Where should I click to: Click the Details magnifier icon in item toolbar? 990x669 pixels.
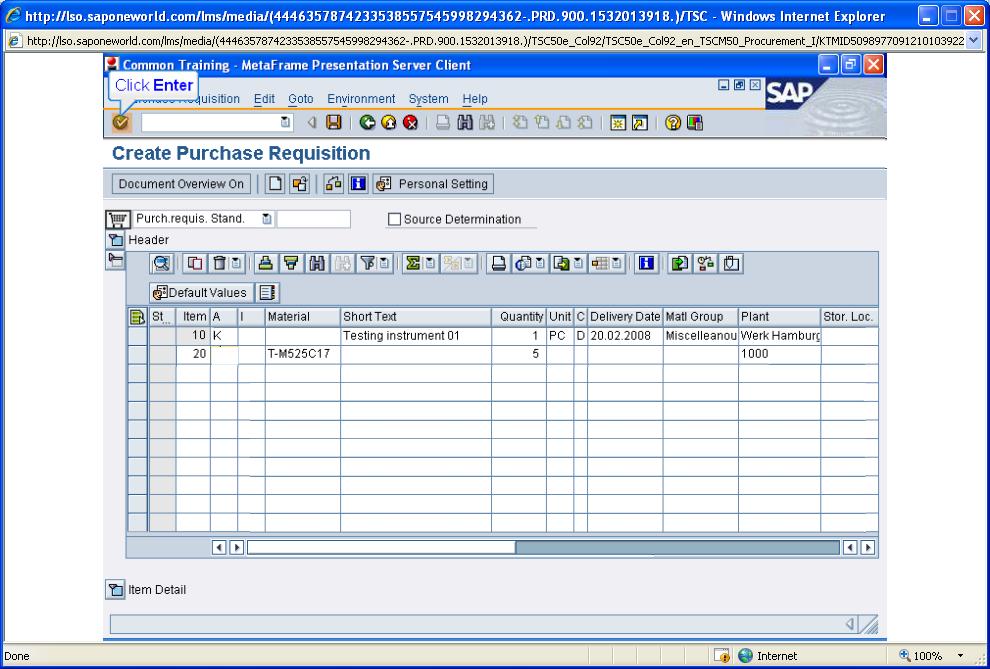162,263
